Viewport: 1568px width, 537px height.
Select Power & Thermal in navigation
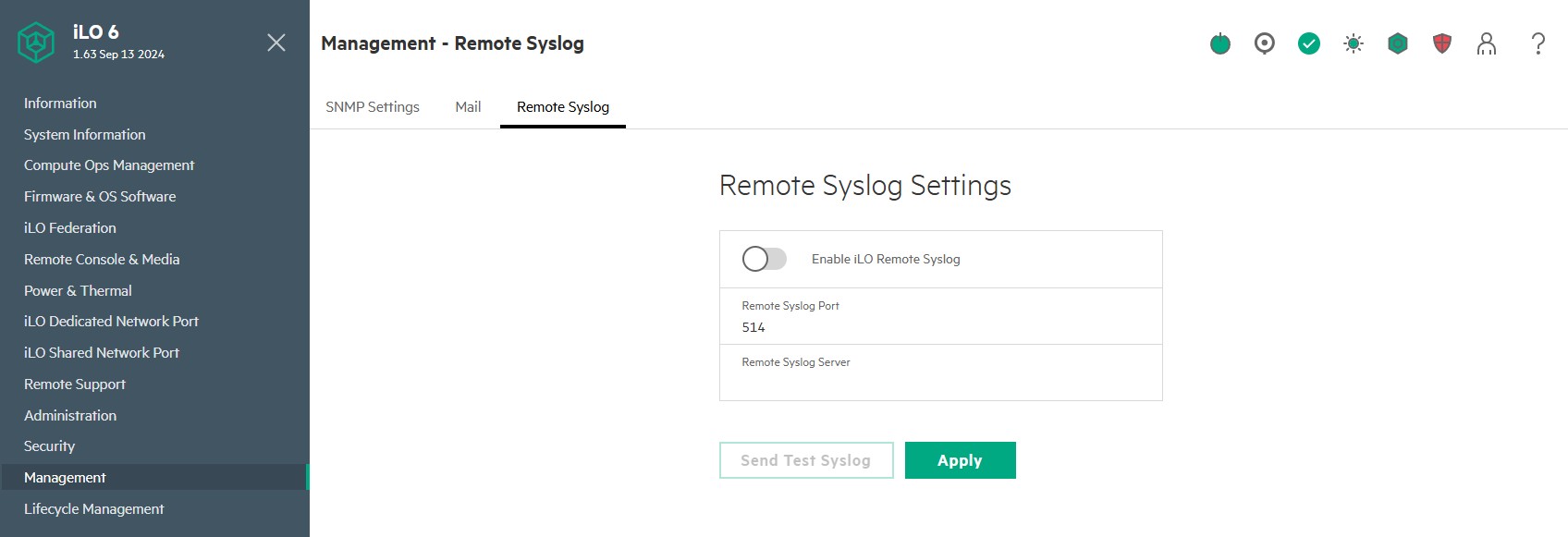[79, 291]
